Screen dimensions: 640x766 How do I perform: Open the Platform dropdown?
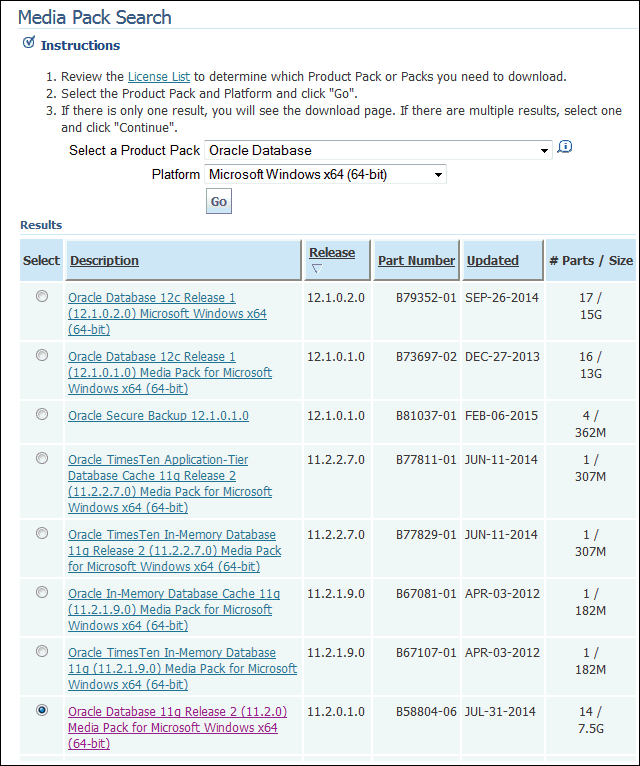click(x=325, y=174)
